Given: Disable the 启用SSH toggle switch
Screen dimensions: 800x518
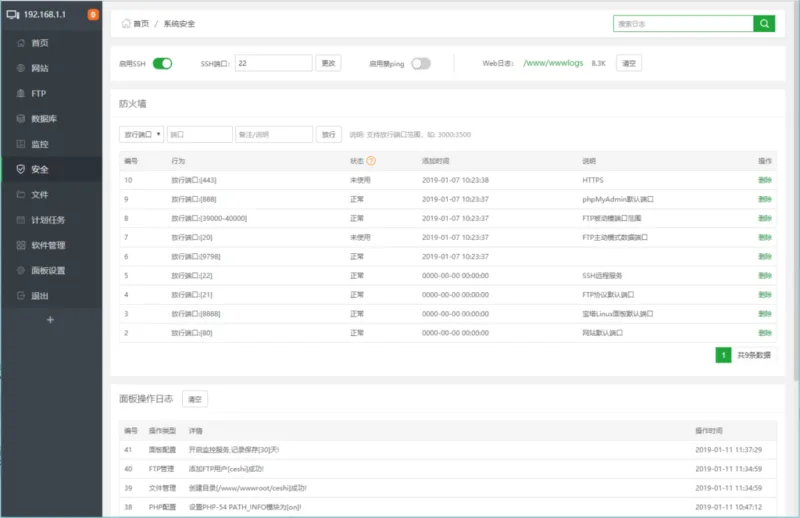Looking at the screenshot, I should (x=162, y=63).
